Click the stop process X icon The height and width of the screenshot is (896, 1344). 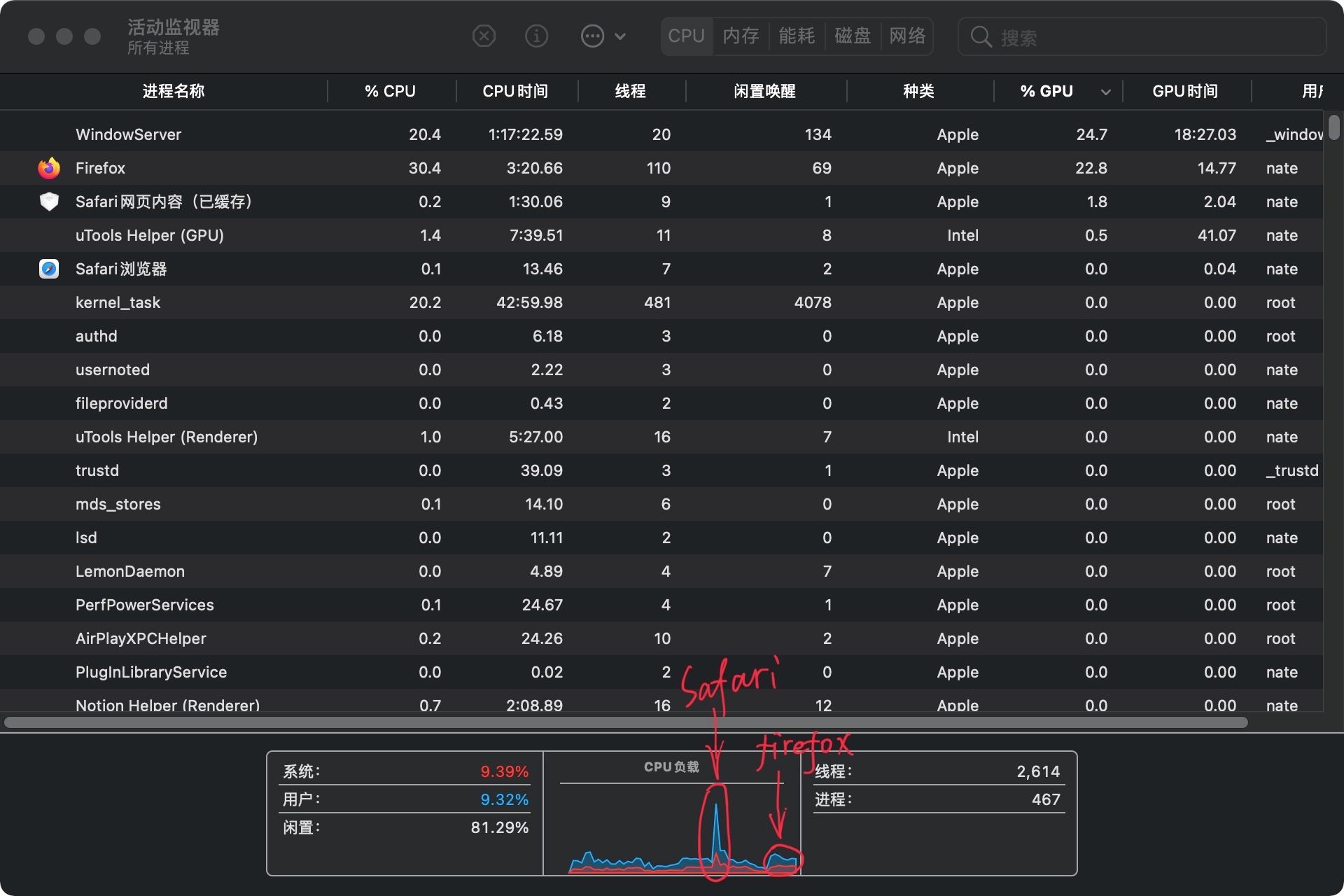484,36
